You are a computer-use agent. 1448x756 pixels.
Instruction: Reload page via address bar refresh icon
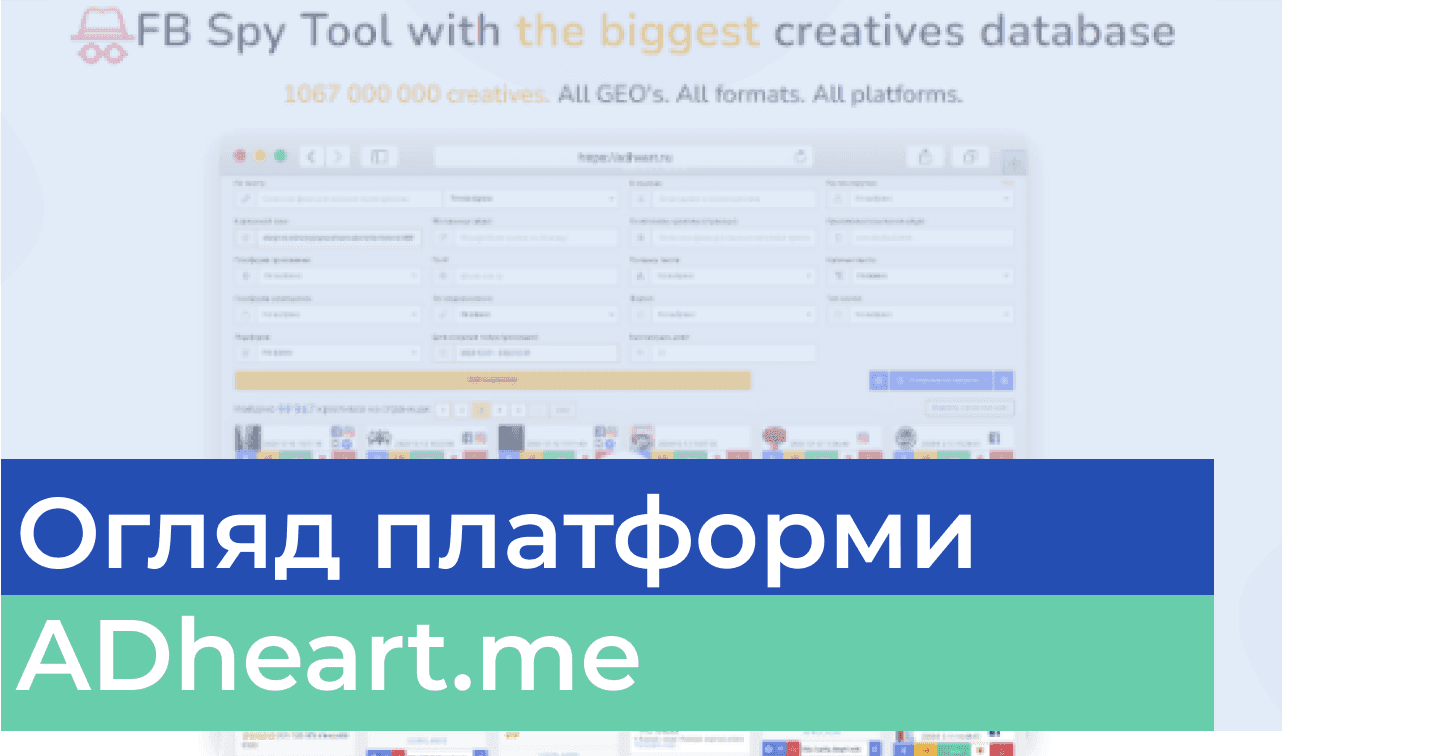(x=800, y=156)
